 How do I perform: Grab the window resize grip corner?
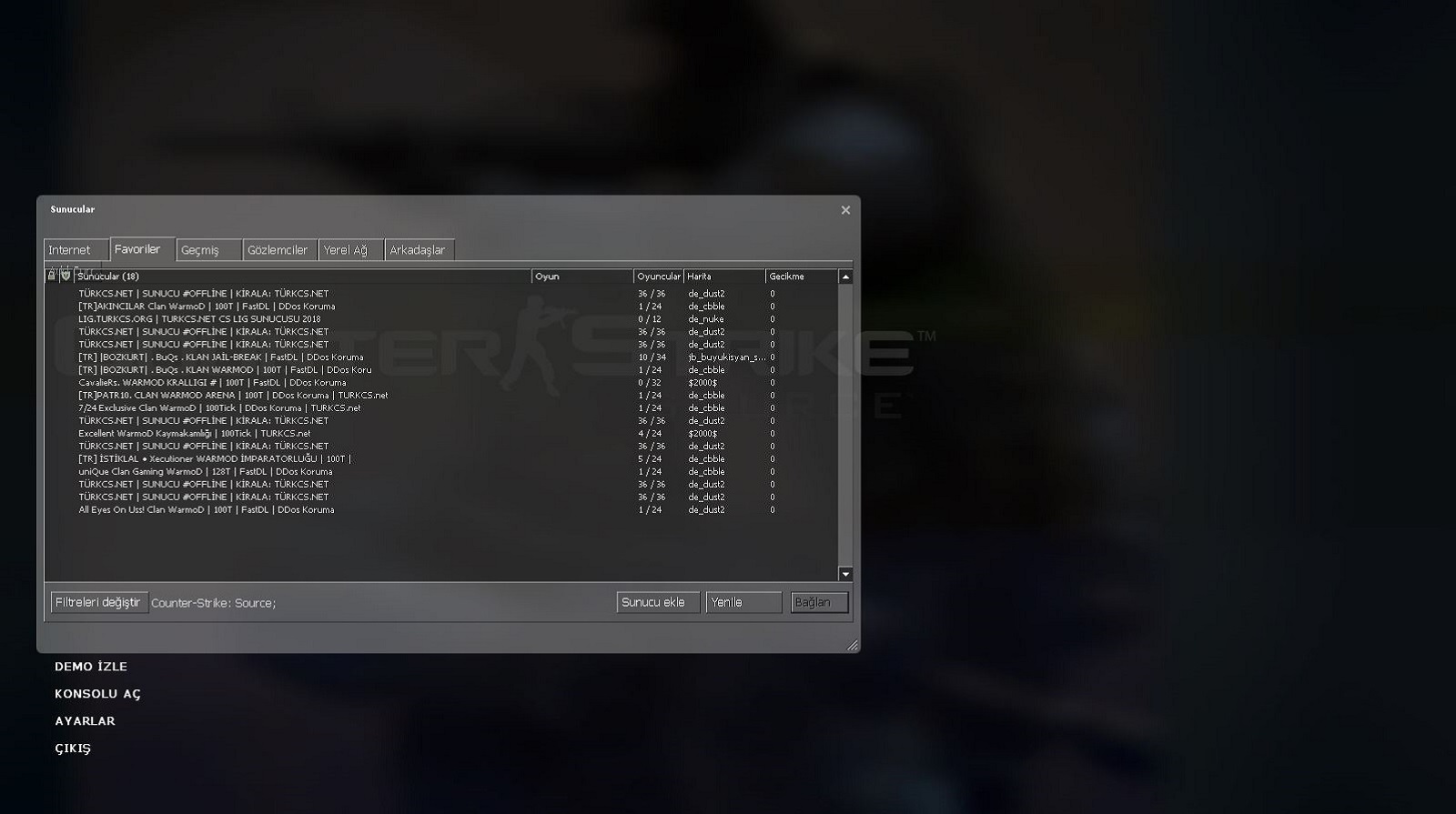click(x=852, y=645)
